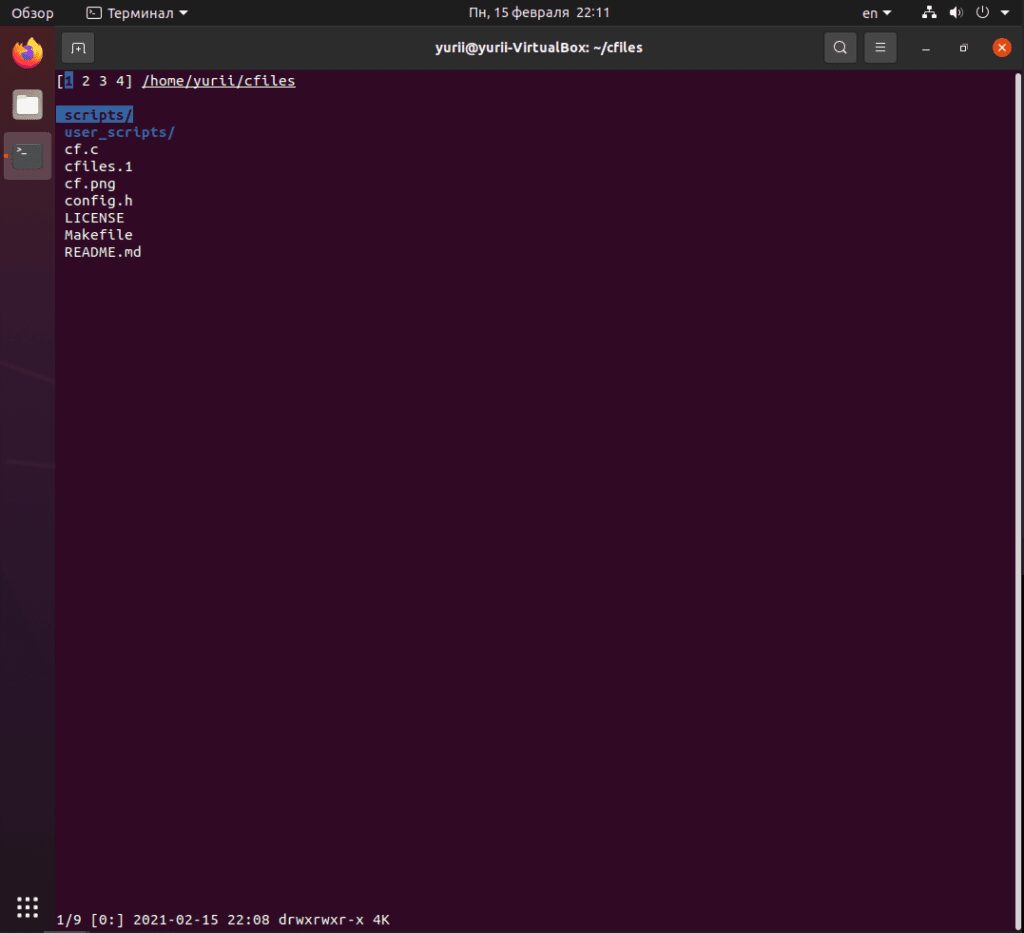Click the /home/yurii/cfiles path header

click(218, 81)
